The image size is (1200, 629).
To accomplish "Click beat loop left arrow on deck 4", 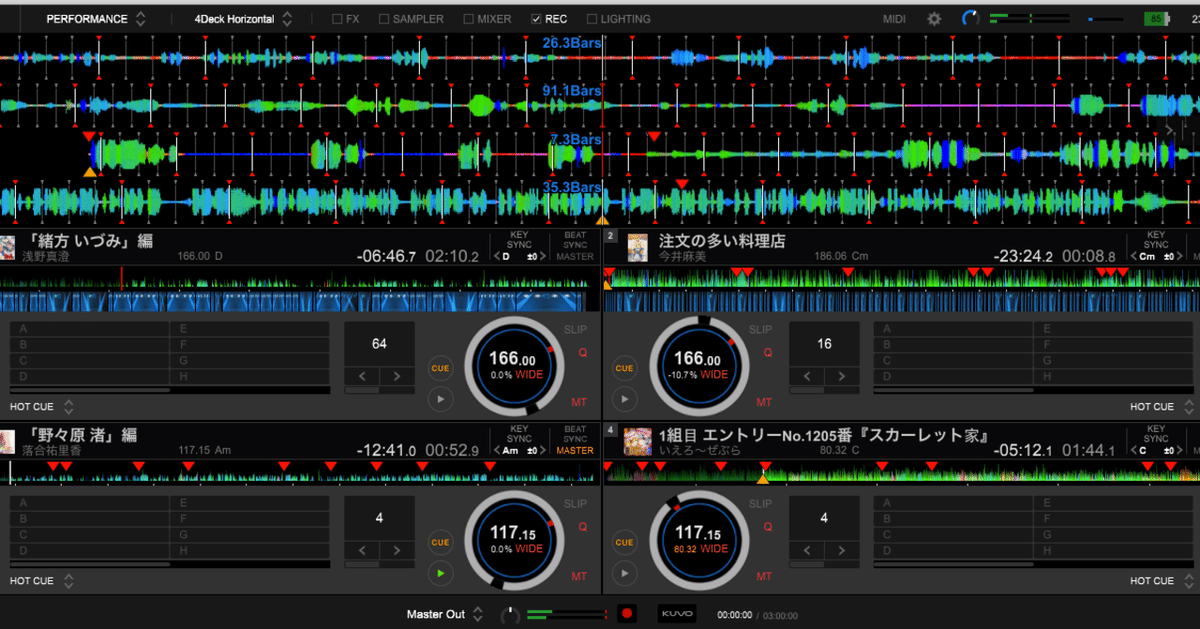I will (x=806, y=551).
